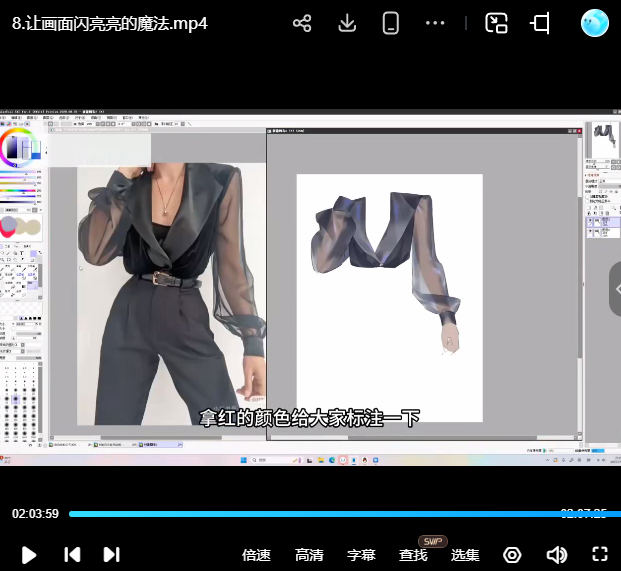Expand the 选集 episode list
This screenshot has width=621, height=571.
click(x=465, y=555)
